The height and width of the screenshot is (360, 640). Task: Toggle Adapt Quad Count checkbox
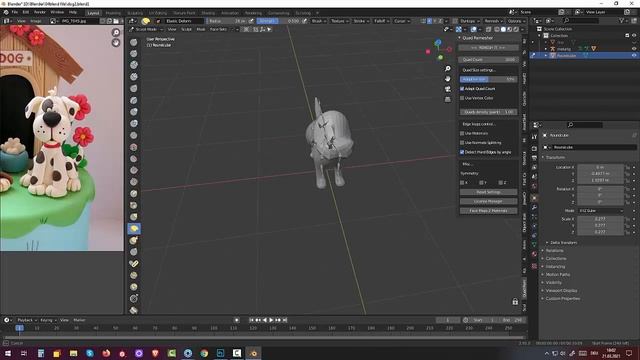tap(462, 89)
